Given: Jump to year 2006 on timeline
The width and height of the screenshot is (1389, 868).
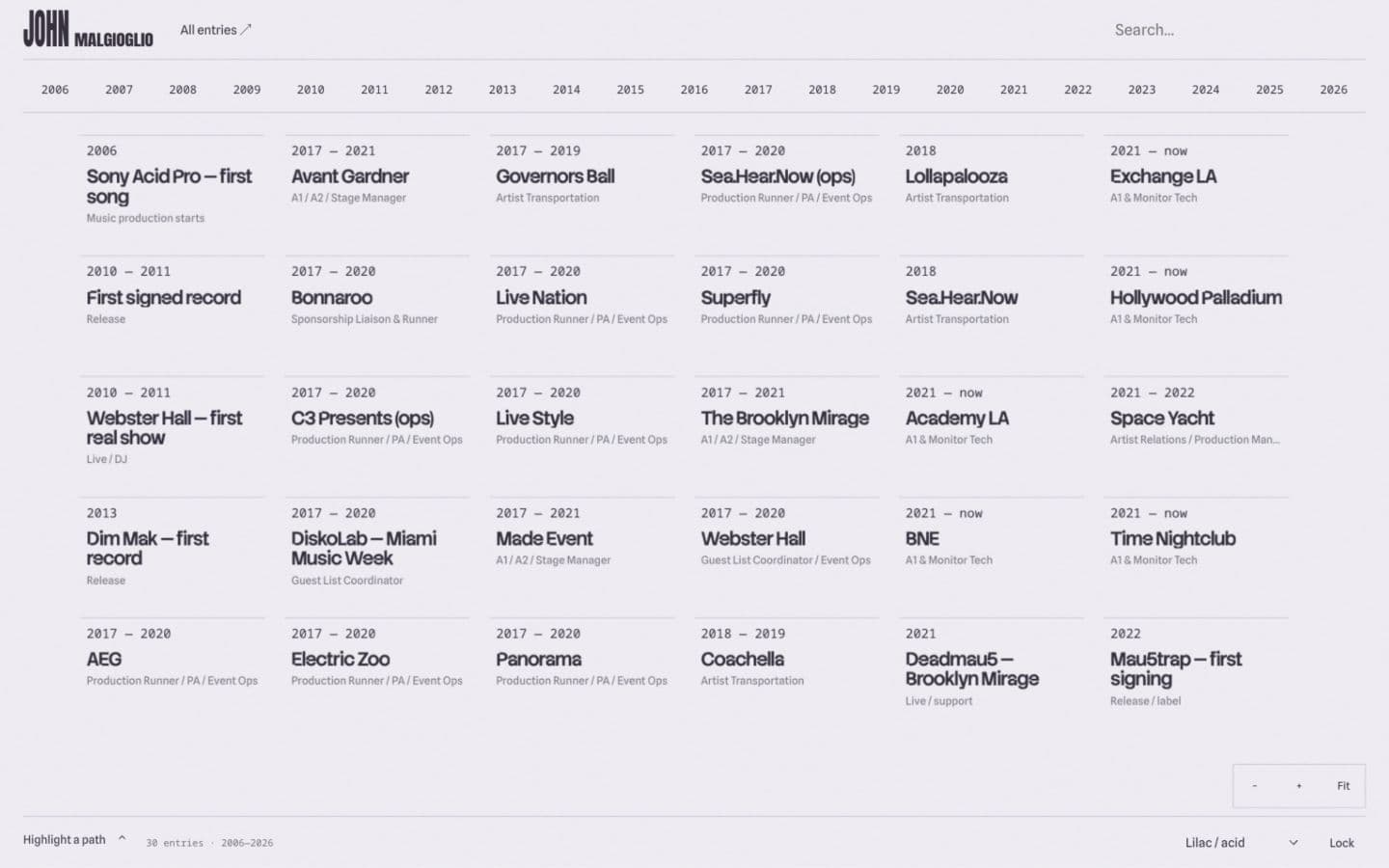Looking at the screenshot, I should pyautogui.click(x=55, y=90).
